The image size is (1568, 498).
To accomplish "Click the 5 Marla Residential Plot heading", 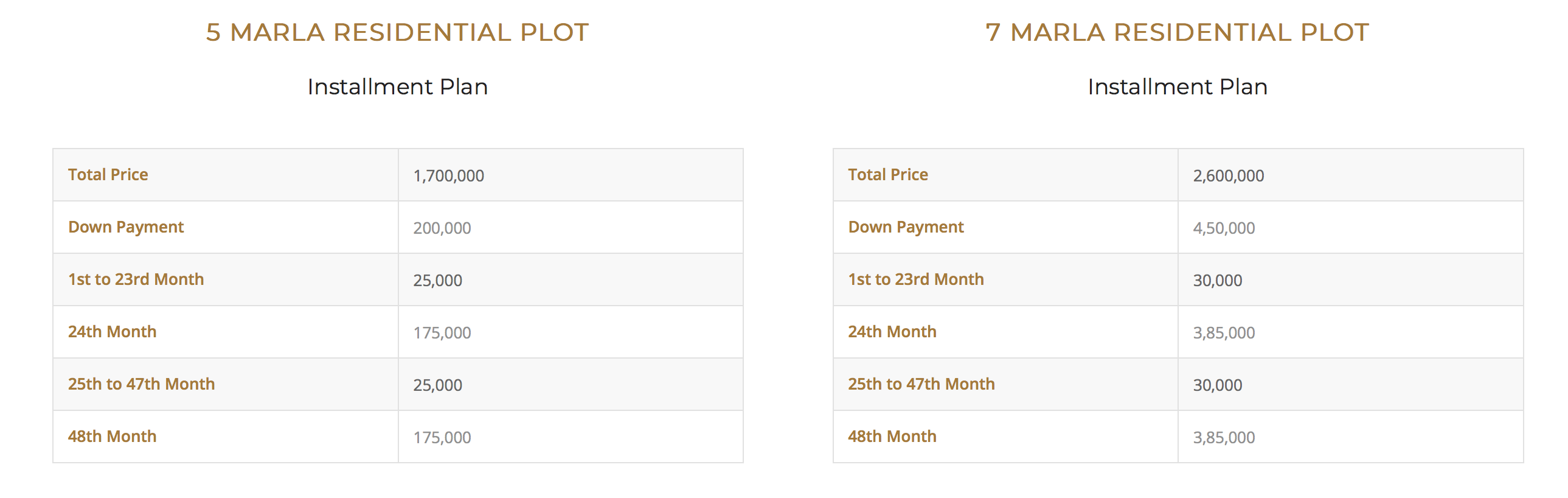I will [398, 32].
